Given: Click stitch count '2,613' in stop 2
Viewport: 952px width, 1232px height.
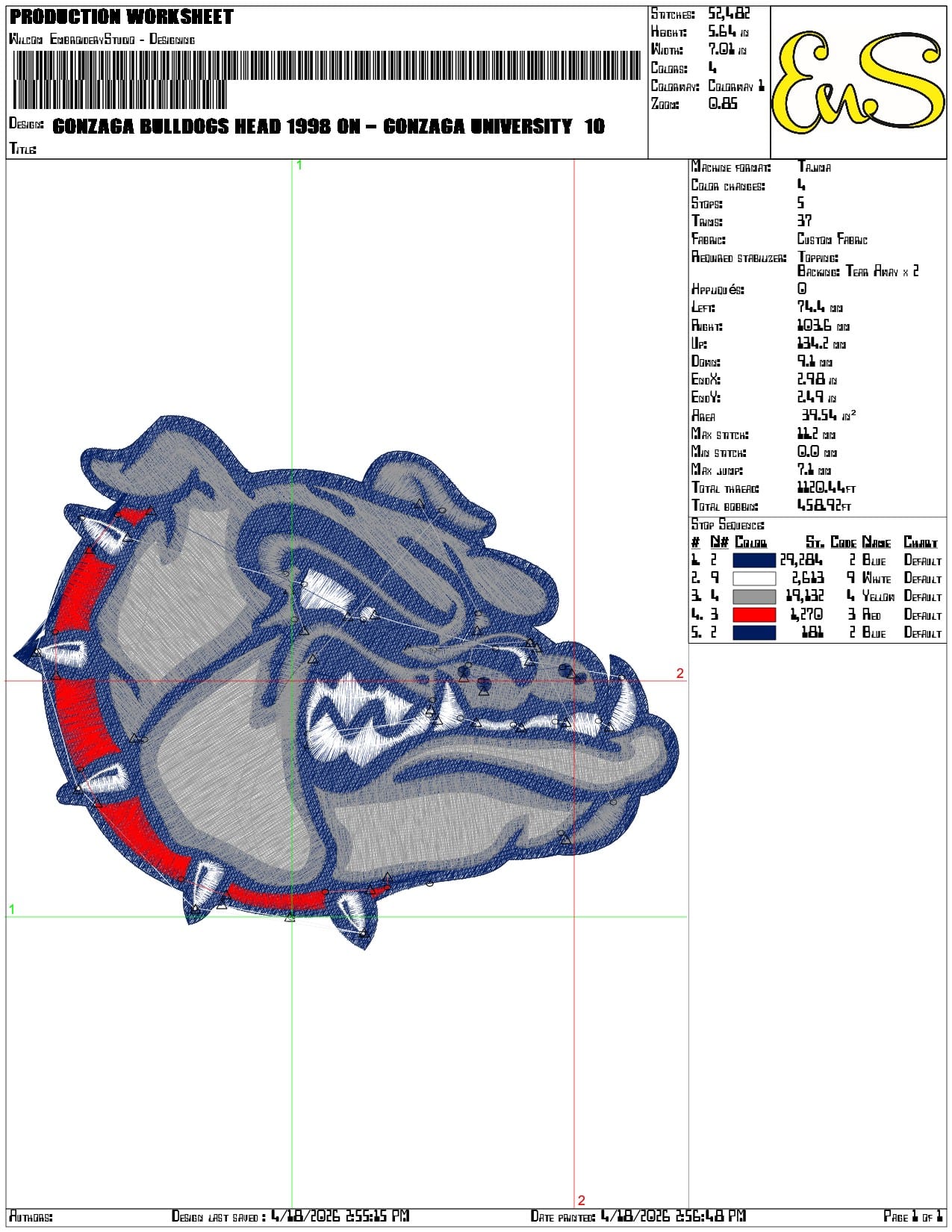Looking at the screenshot, I should coord(808,578).
